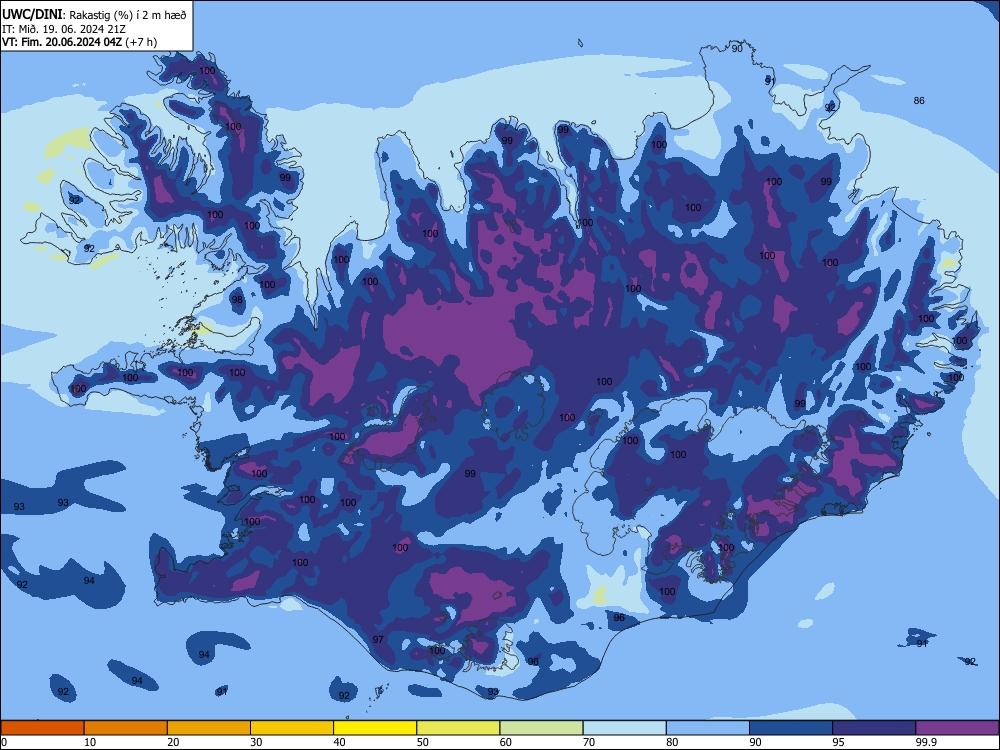Click the '99.9' legend scale label

point(926,742)
